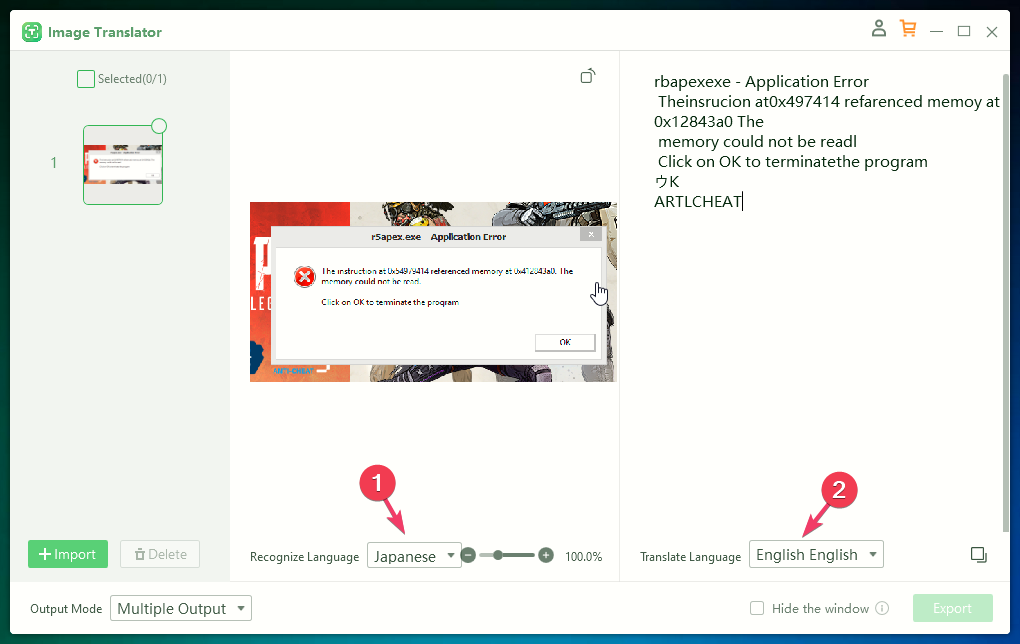Click the imported Application Error image preview
1020x644 pixels.
point(433,291)
